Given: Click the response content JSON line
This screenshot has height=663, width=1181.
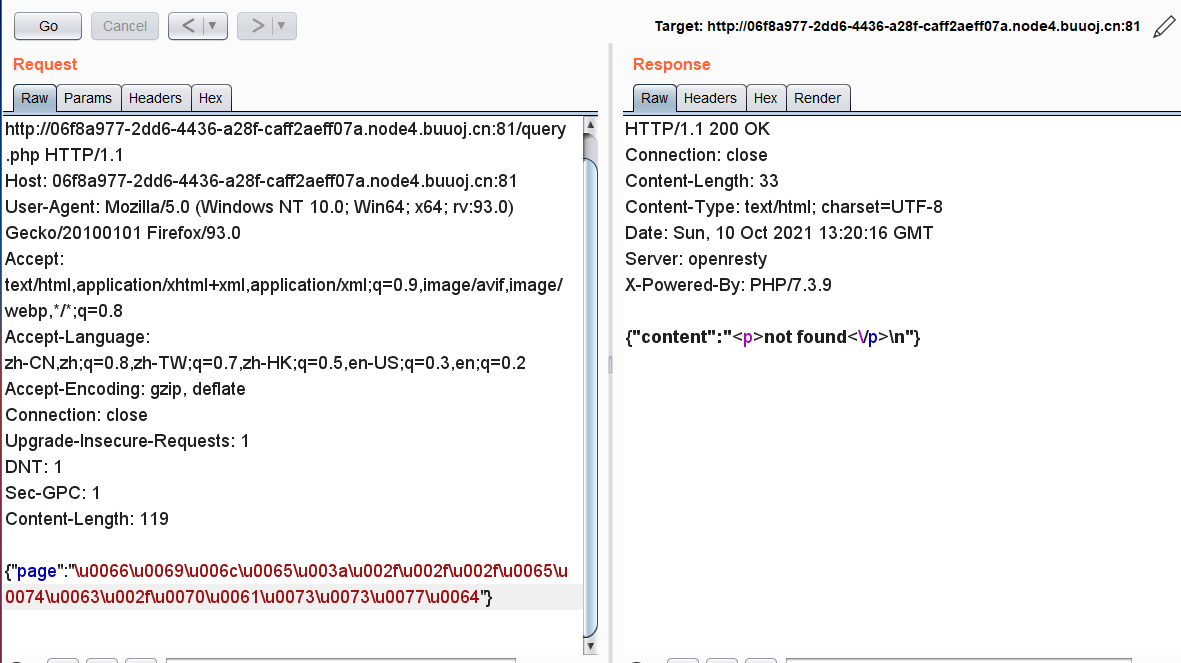Looking at the screenshot, I should pyautogui.click(x=772, y=337).
